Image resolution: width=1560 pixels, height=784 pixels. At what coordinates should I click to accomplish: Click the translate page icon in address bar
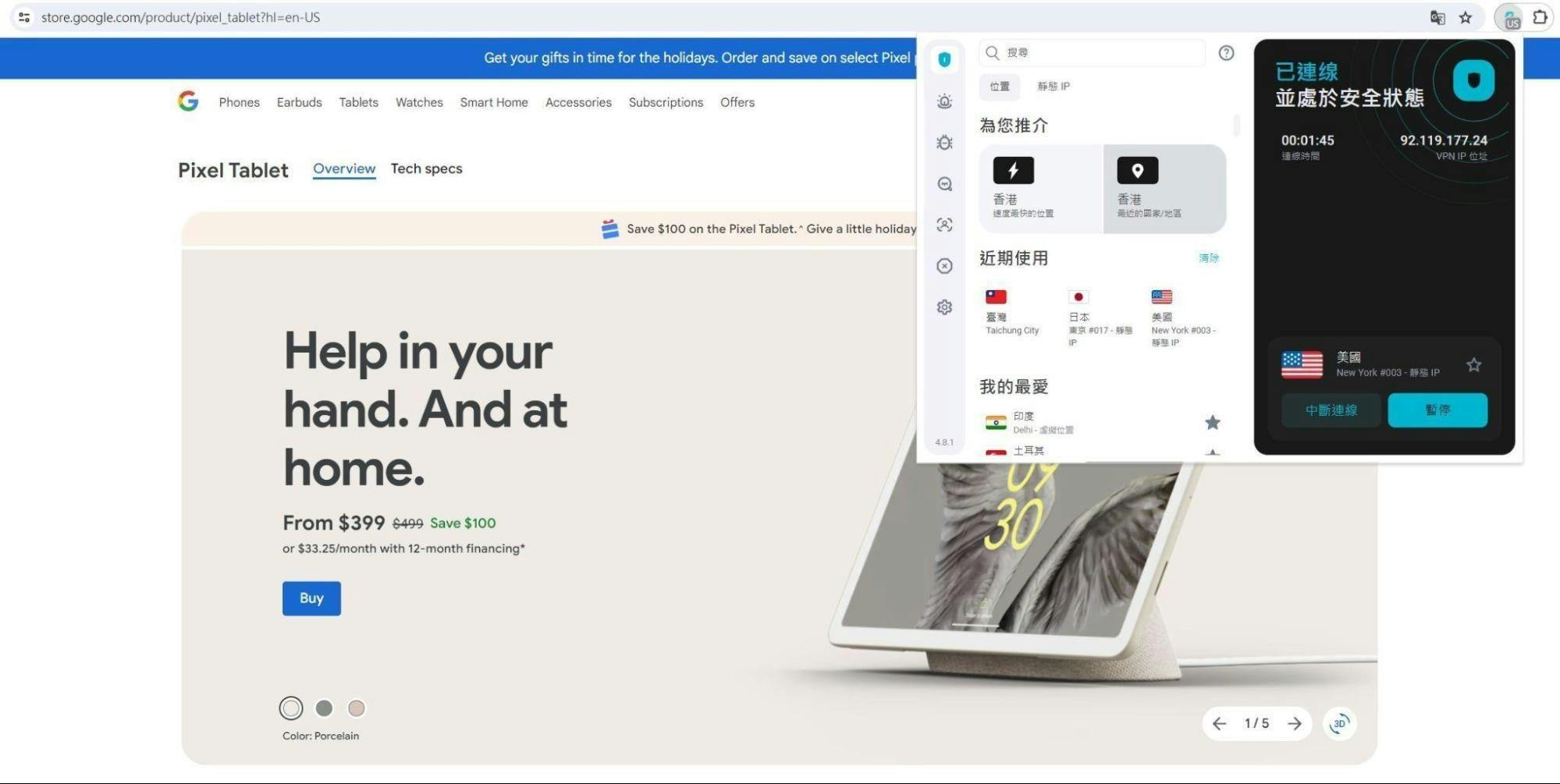pos(1437,17)
